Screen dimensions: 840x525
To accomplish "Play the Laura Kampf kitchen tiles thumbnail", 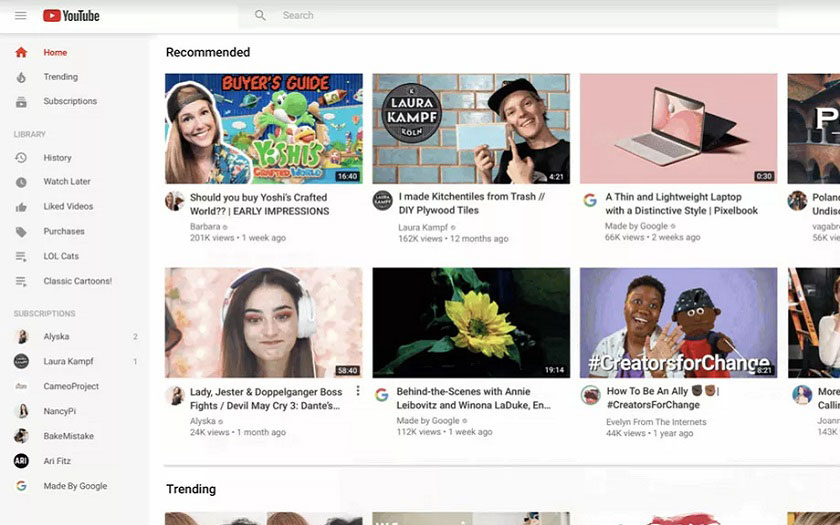I will [x=471, y=129].
